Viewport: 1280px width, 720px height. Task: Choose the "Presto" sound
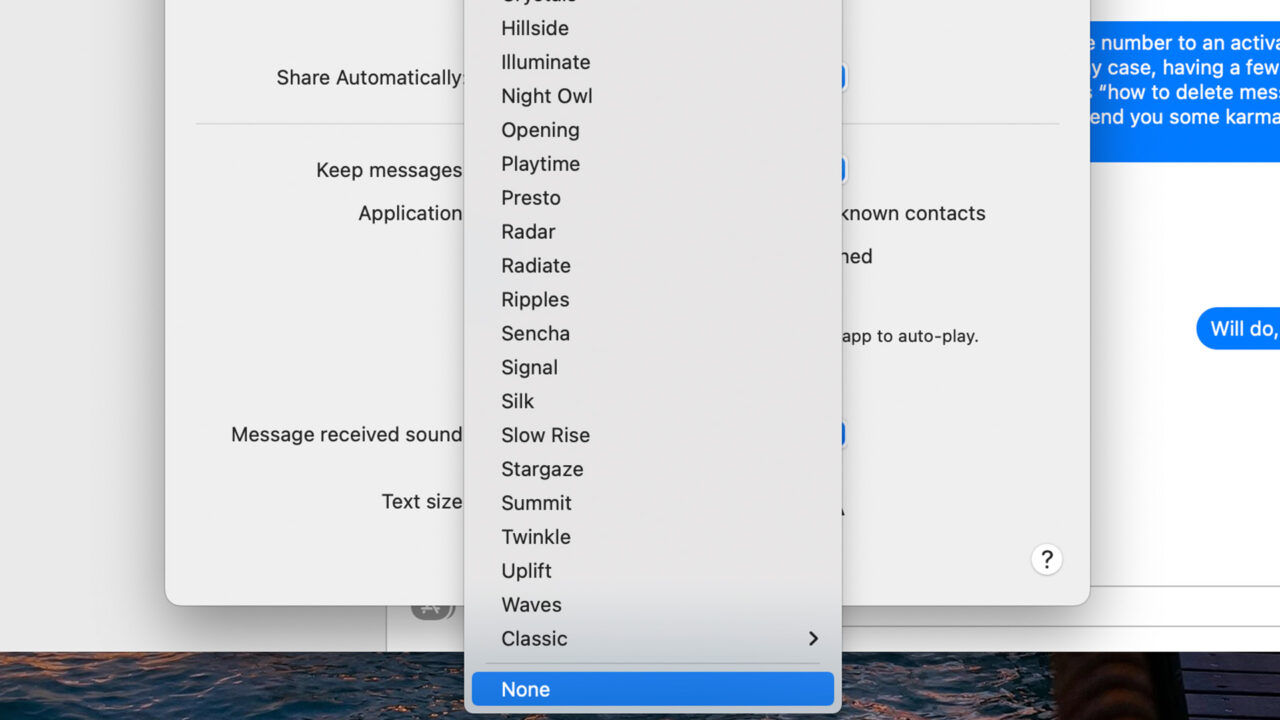[x=531, y=197]
